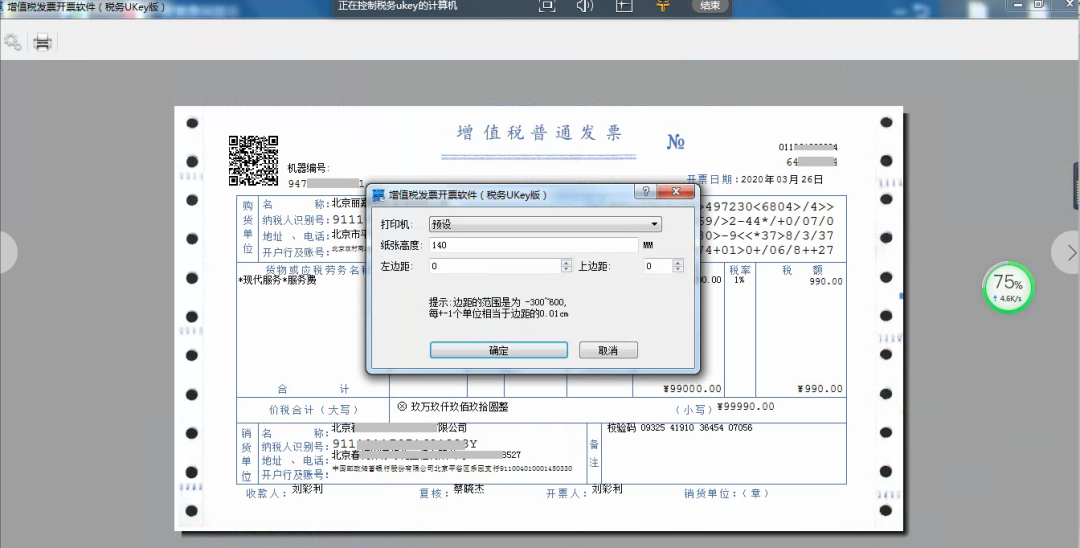The height and width of the screenshot is (548, 1080).
Task: Click the 确定 button
Action: click(x=498, y=351)
